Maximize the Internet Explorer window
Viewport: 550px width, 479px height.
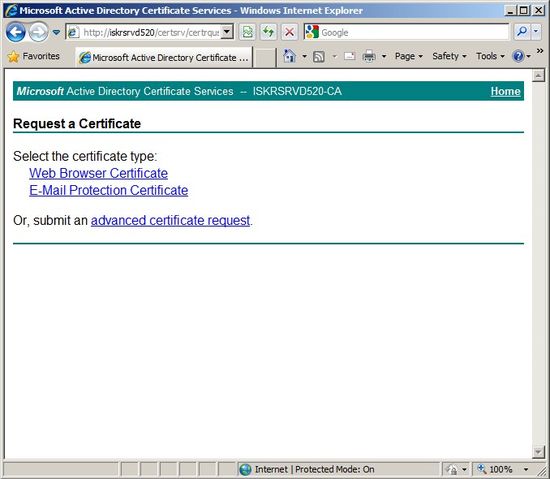tap(523, 11)
